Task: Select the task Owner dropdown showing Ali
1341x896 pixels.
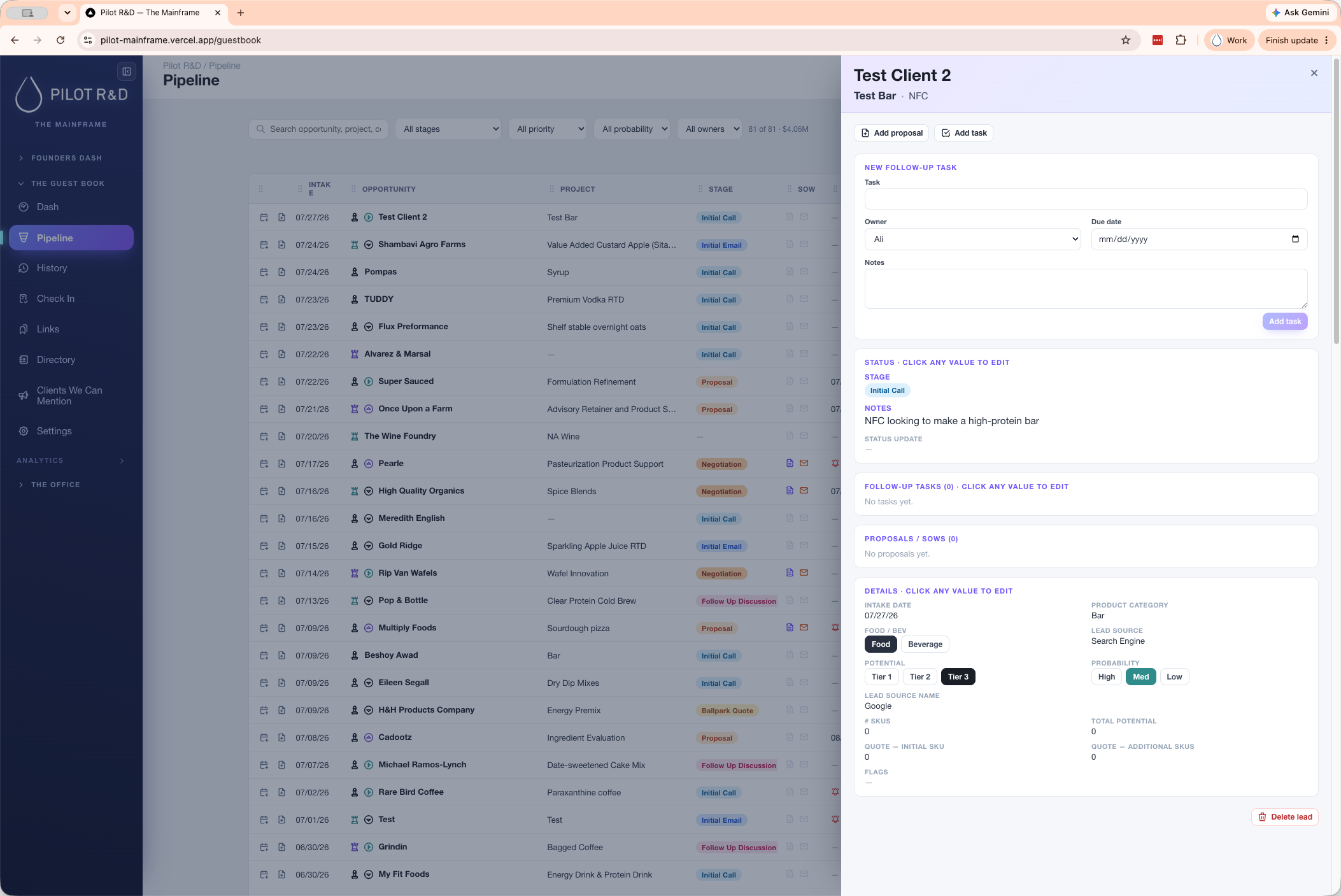Action: click(x=973, y=239)
